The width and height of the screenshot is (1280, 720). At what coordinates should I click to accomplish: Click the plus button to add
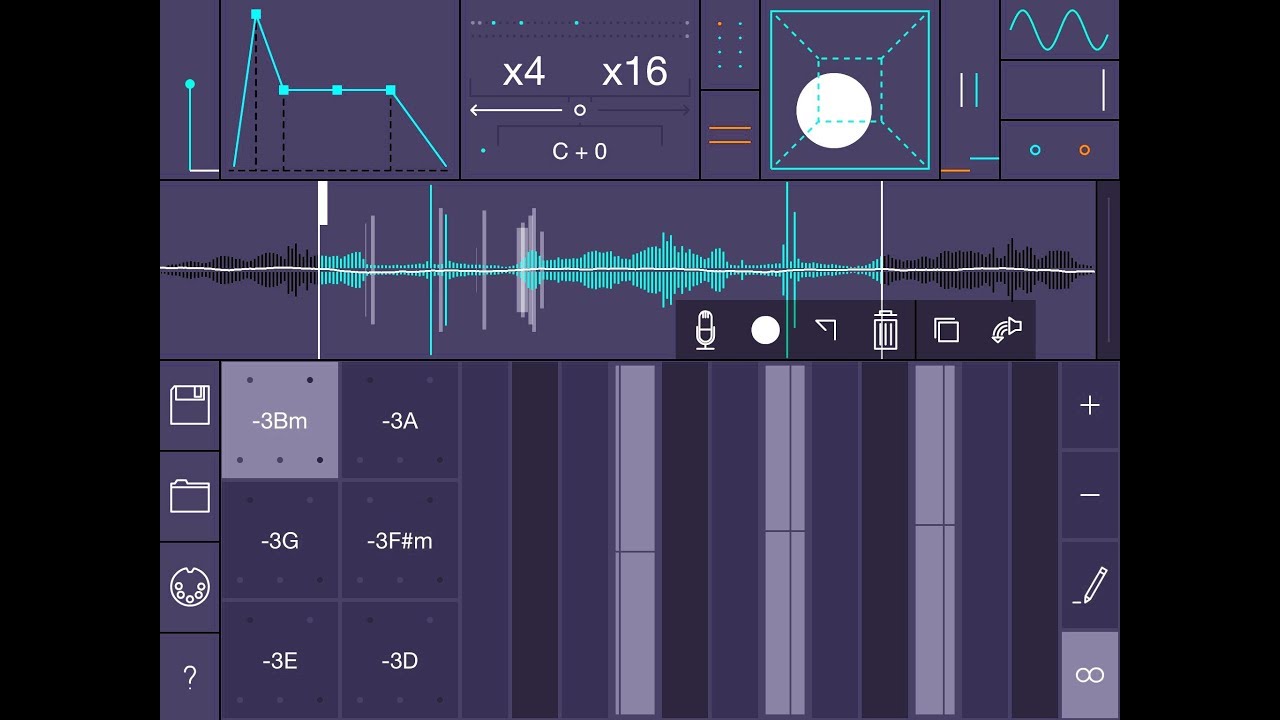tap(1090, 405)
